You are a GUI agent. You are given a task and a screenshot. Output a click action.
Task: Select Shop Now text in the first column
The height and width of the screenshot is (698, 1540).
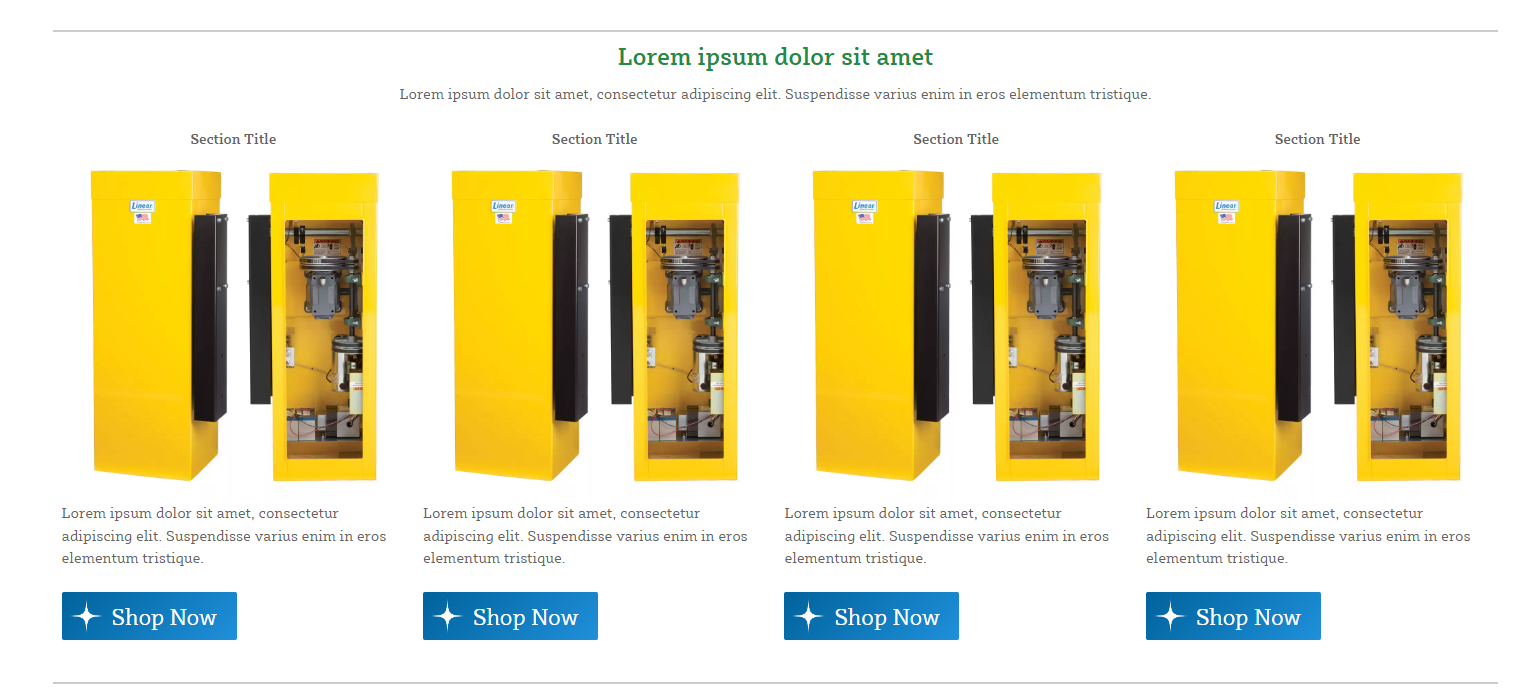tap(164, 617)
